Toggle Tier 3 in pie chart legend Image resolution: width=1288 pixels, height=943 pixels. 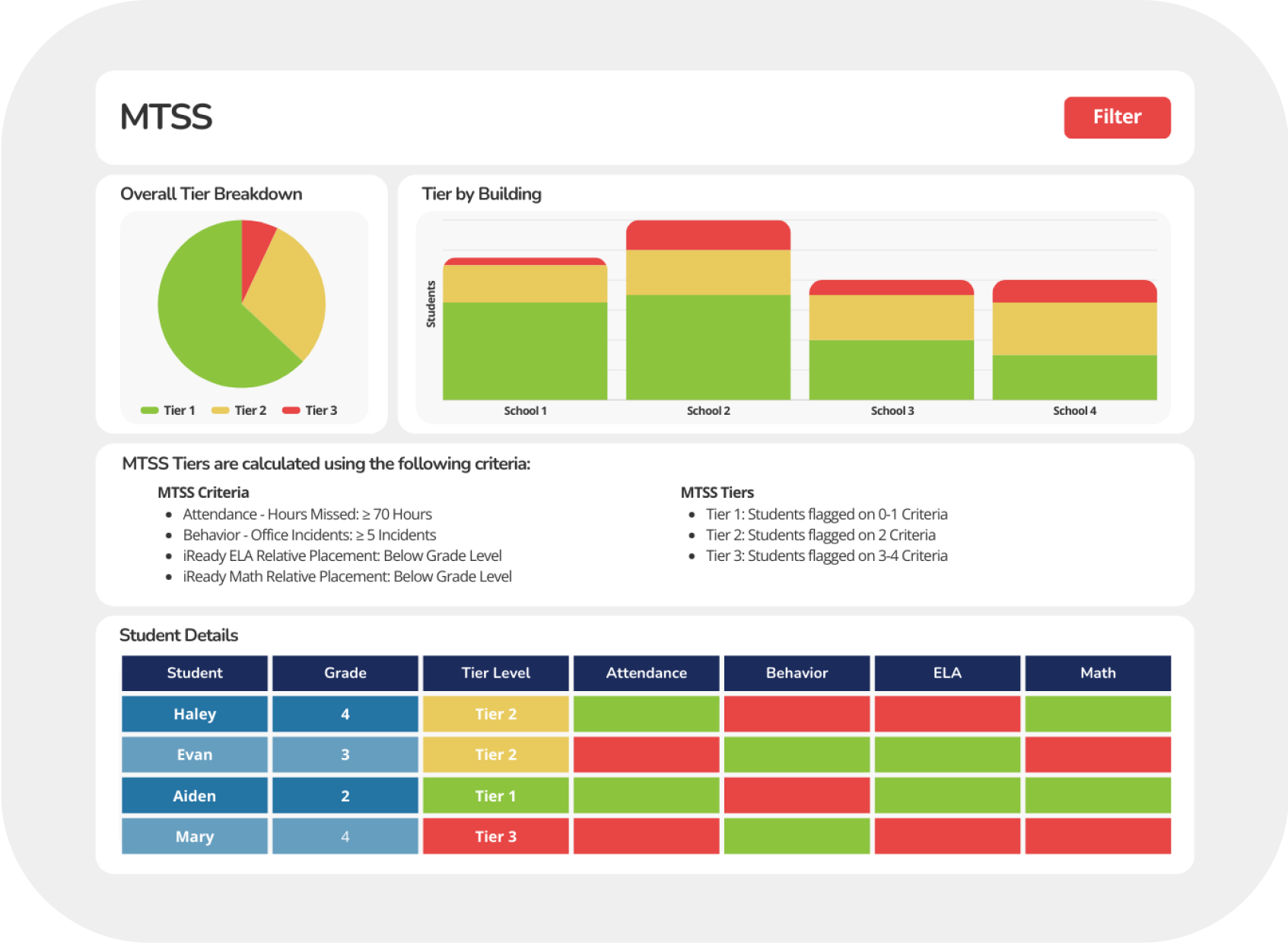pyautogui.click(x=310, y=410)
